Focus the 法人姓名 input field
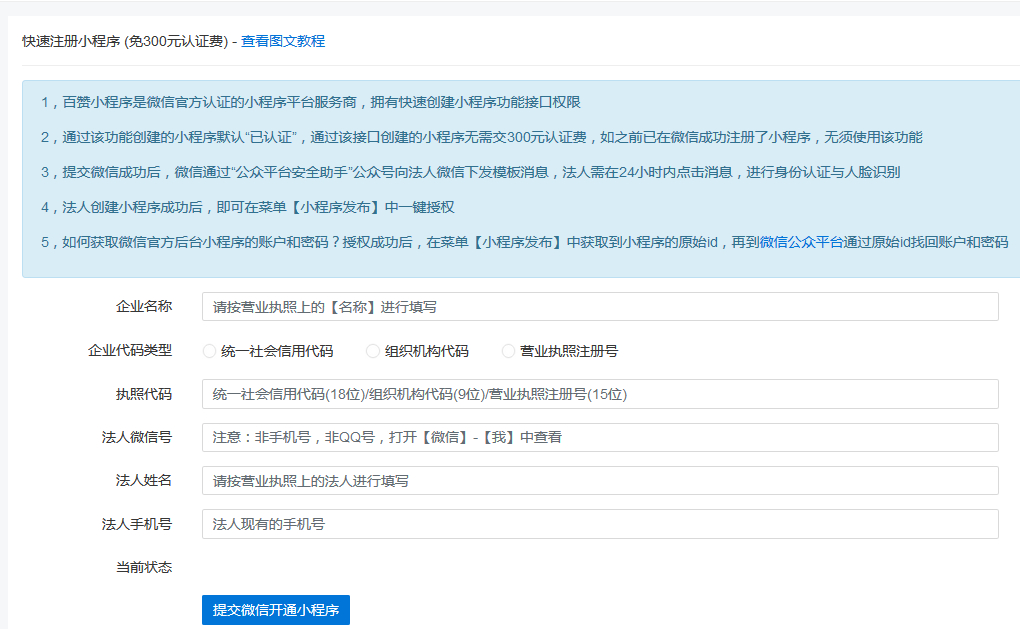Viewport: 1020px width, 629px height. click(600, 481)
